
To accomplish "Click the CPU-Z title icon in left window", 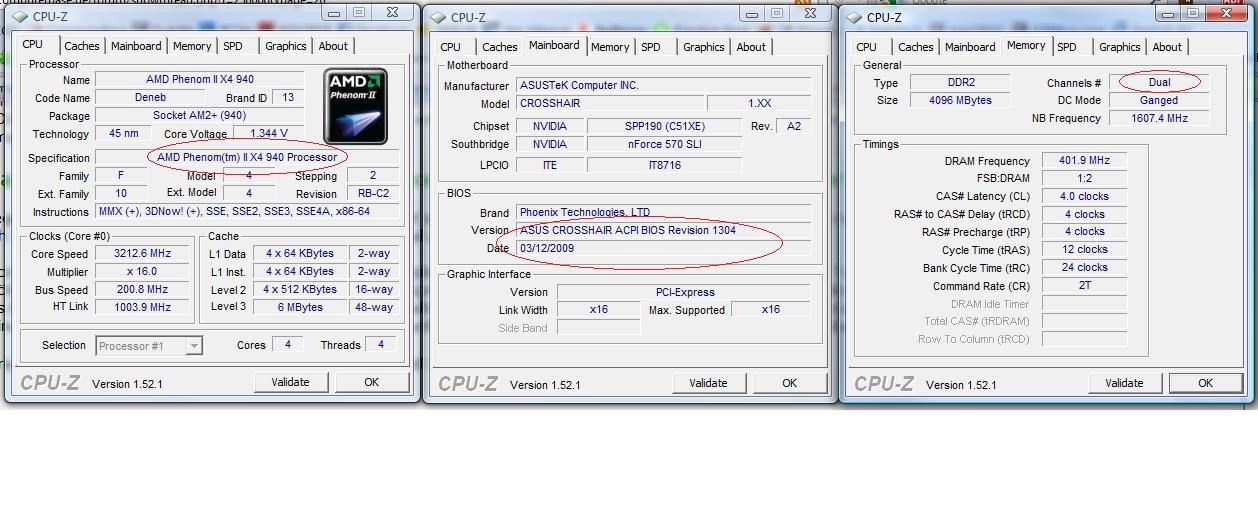I will [x=19, y=16].
